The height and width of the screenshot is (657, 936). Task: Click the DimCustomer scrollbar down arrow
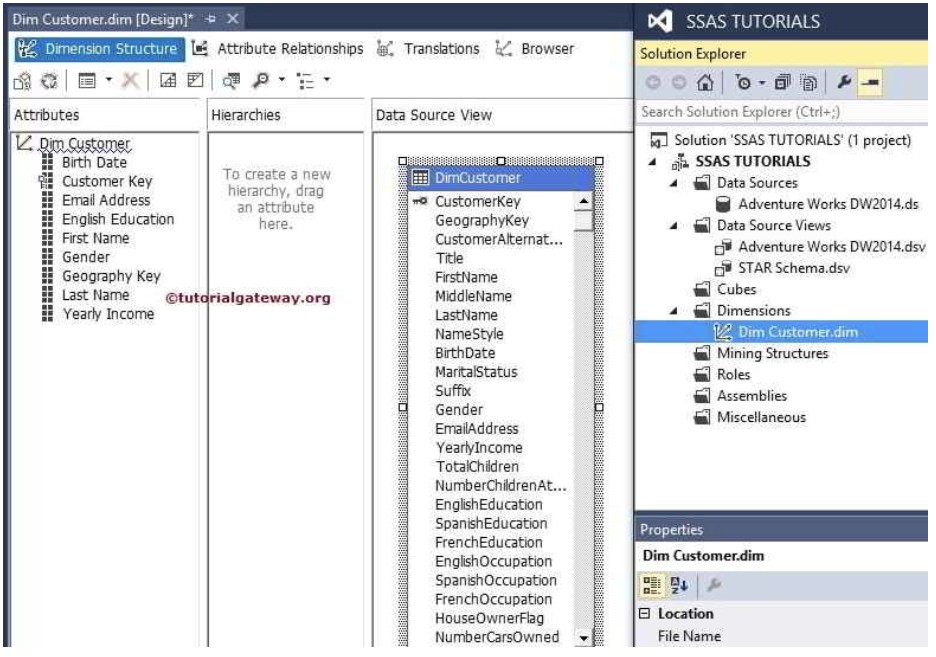tap(583, 638)
